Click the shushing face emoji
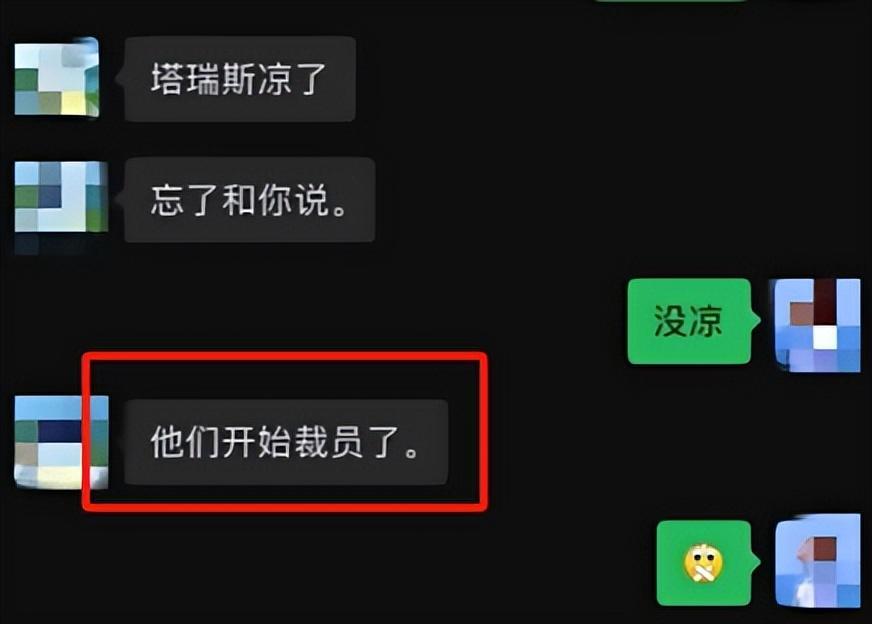This screenshot has width=872, height=624. [x=703, y=563]
